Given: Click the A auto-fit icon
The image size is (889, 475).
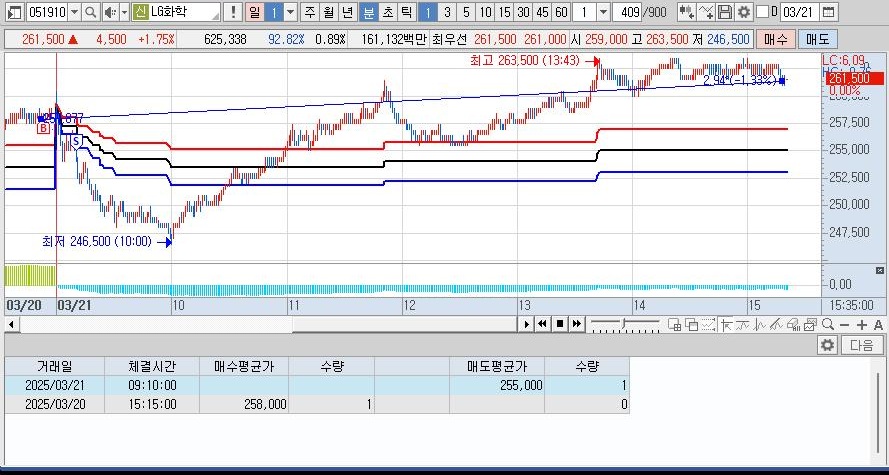Looking at the screenshot, I should (878, 325).
